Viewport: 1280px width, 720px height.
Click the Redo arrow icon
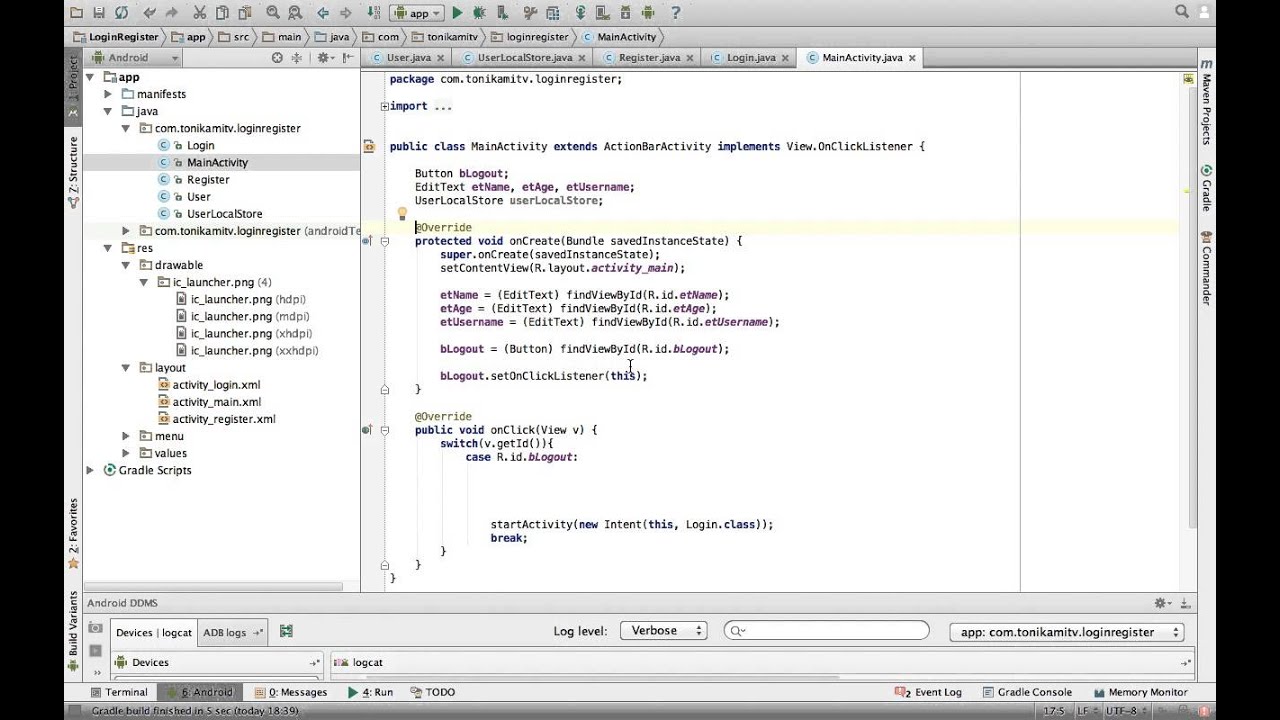(171, 13)
